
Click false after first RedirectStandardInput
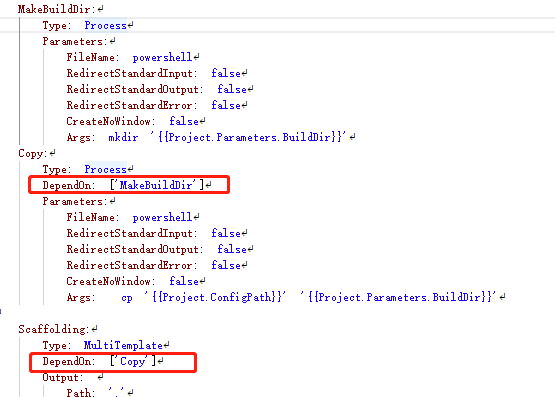pyautogui.click(x=226, y=73)
